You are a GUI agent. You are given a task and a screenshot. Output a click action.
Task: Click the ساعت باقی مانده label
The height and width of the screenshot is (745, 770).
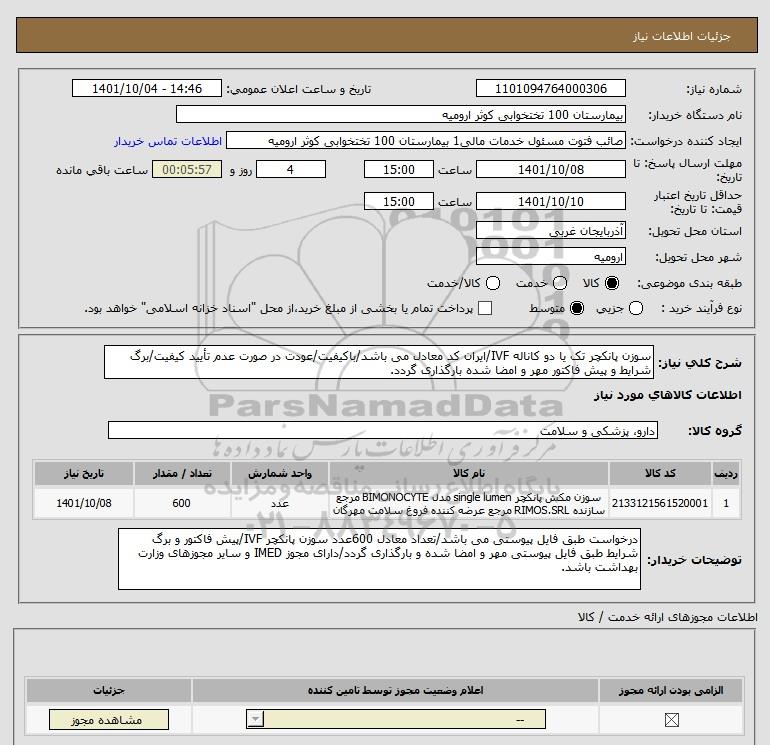pos(102,170)
